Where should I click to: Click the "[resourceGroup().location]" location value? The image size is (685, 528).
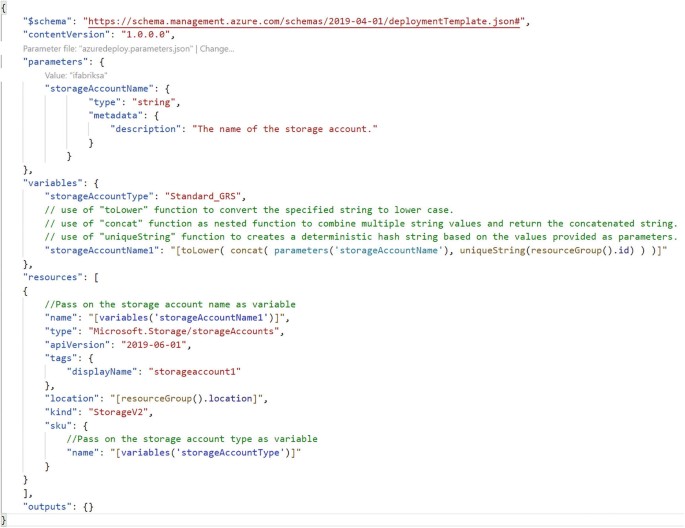(x=188, y=398)
